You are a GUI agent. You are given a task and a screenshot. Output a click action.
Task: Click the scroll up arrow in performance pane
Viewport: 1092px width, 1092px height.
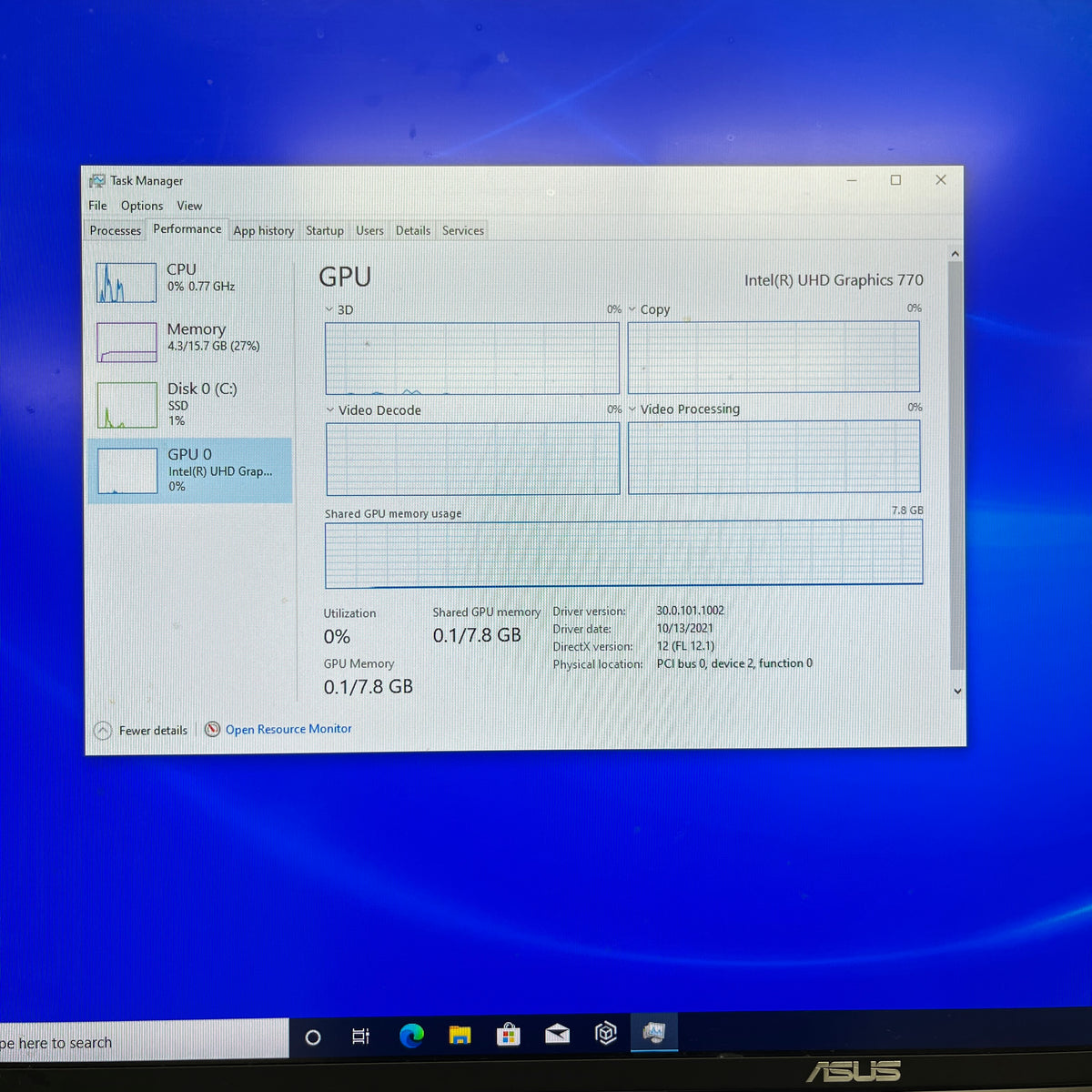tap(955, 254)
